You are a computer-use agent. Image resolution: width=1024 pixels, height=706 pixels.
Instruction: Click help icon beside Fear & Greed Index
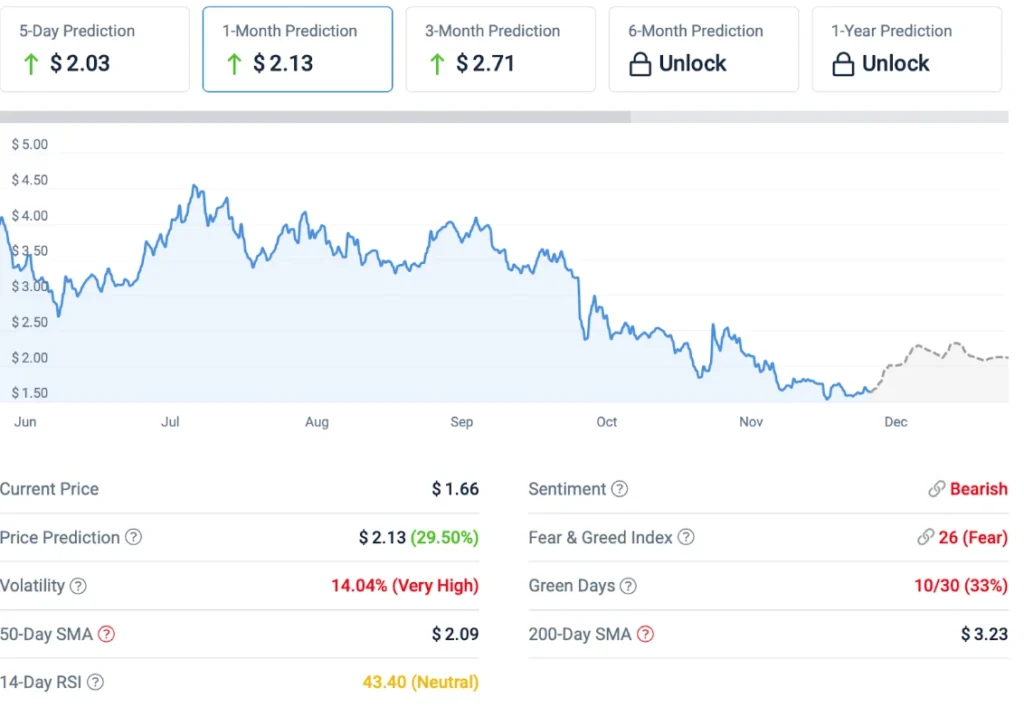click(686, 537)
